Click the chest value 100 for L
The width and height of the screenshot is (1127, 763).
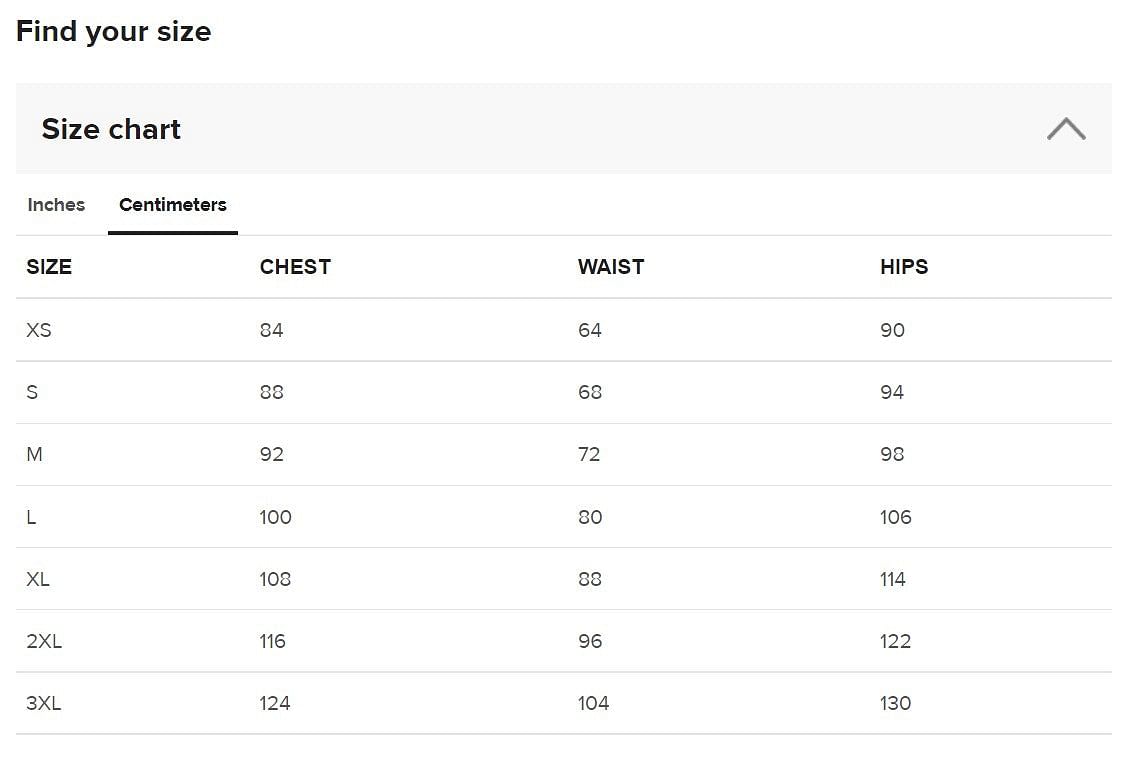276,517
